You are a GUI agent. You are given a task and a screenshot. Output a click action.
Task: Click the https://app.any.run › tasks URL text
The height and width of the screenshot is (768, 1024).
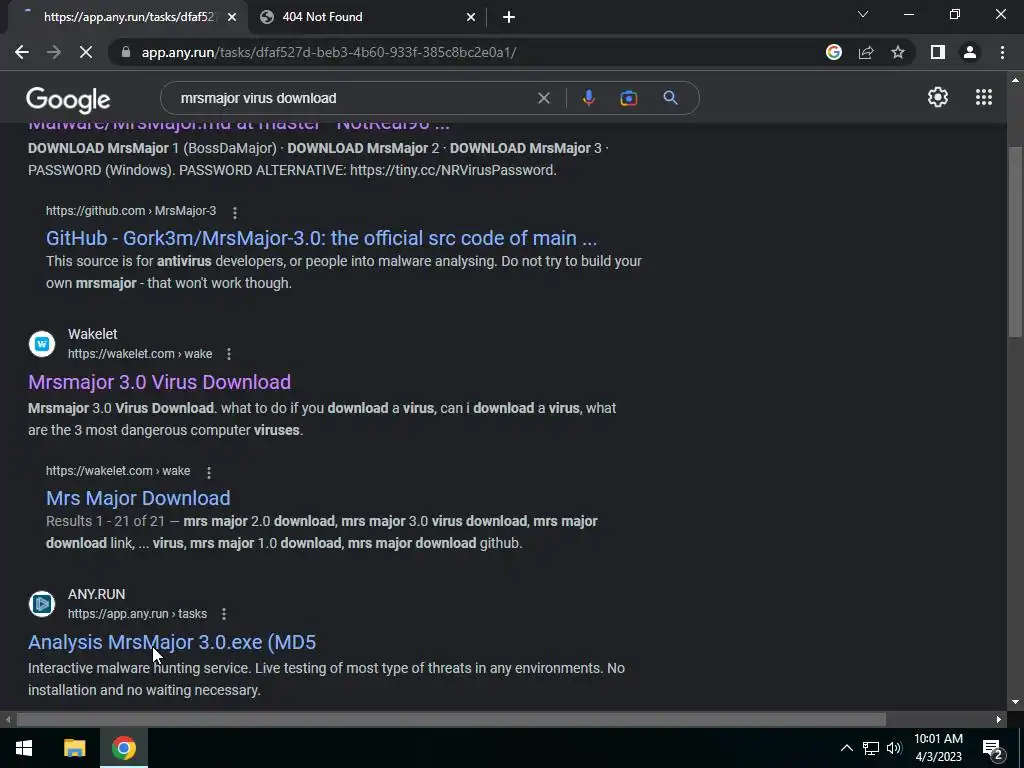pos(137,613)
